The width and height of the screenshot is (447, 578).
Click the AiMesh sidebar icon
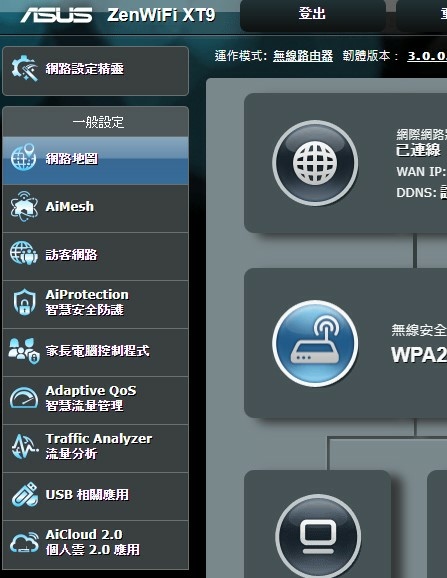(24, 206)
